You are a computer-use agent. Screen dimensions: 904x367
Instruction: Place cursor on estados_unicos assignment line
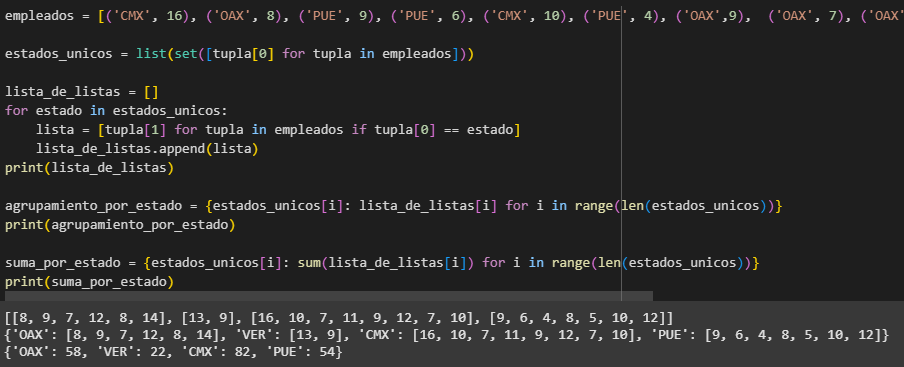[x=239, y=54]
